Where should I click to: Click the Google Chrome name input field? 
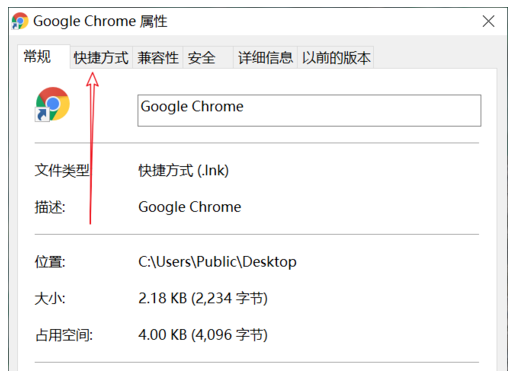[x=309, y=110]
